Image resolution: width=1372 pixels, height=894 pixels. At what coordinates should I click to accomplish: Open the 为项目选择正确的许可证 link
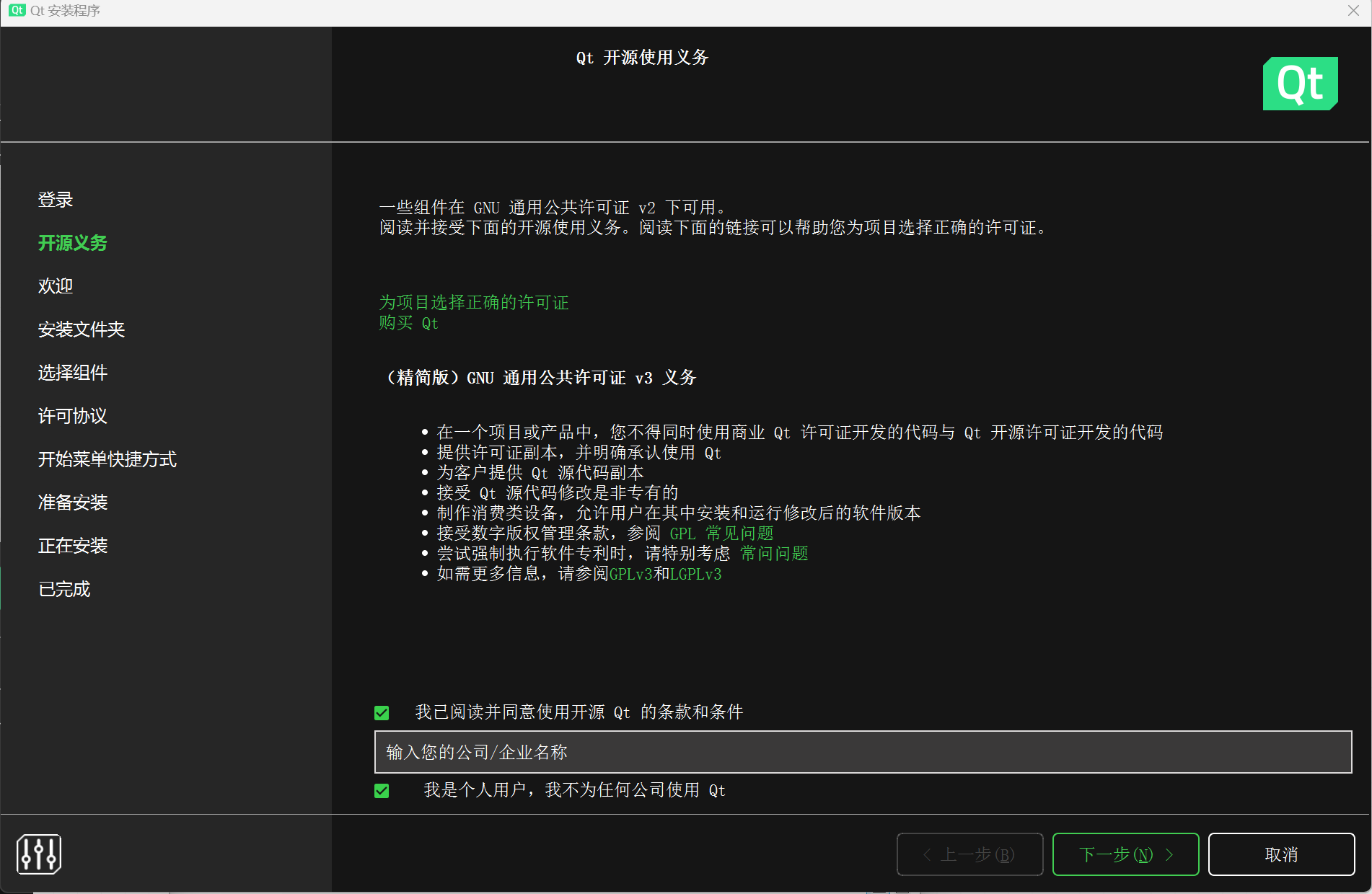(474, 303)
